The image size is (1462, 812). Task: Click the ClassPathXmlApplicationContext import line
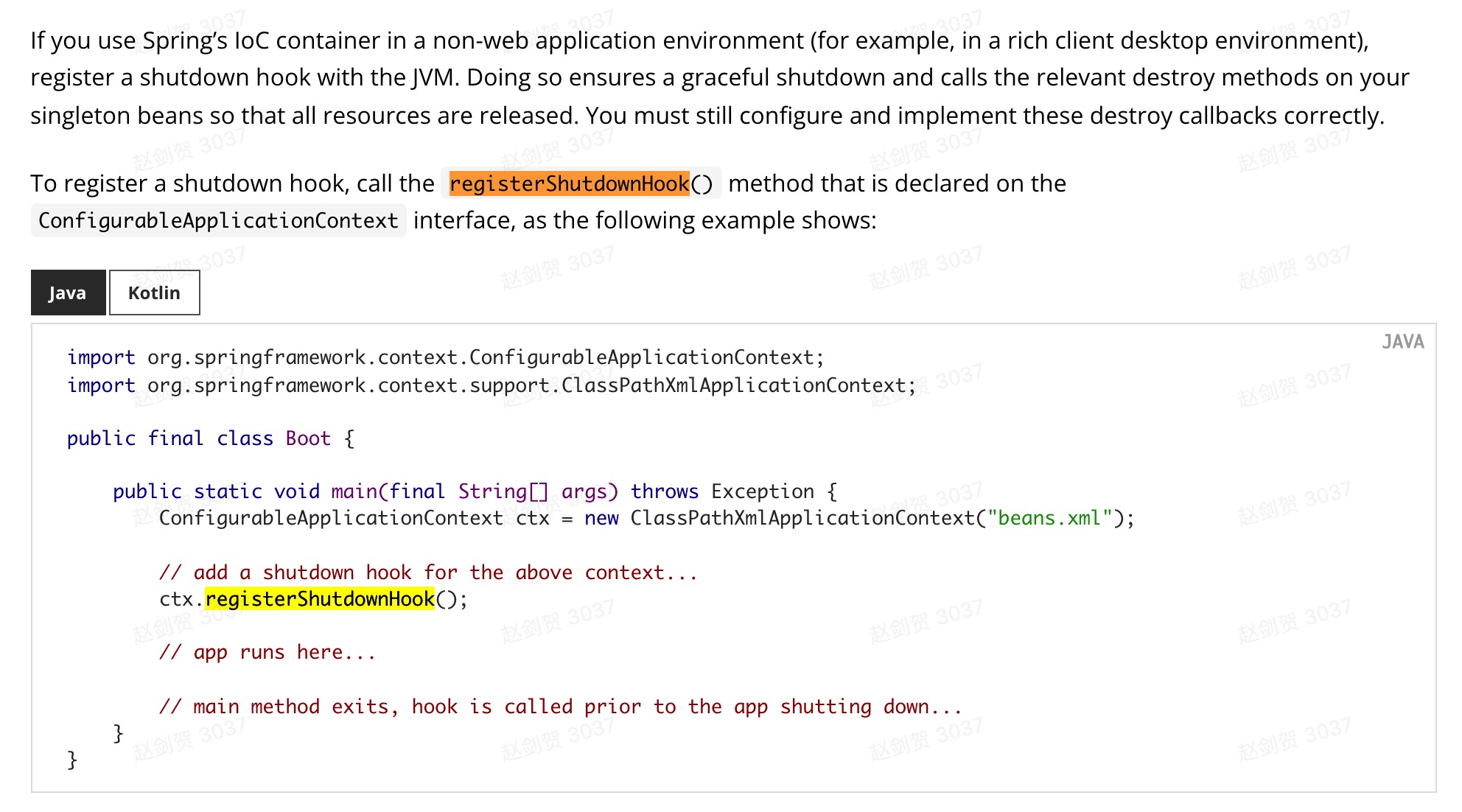coord(491,385)
